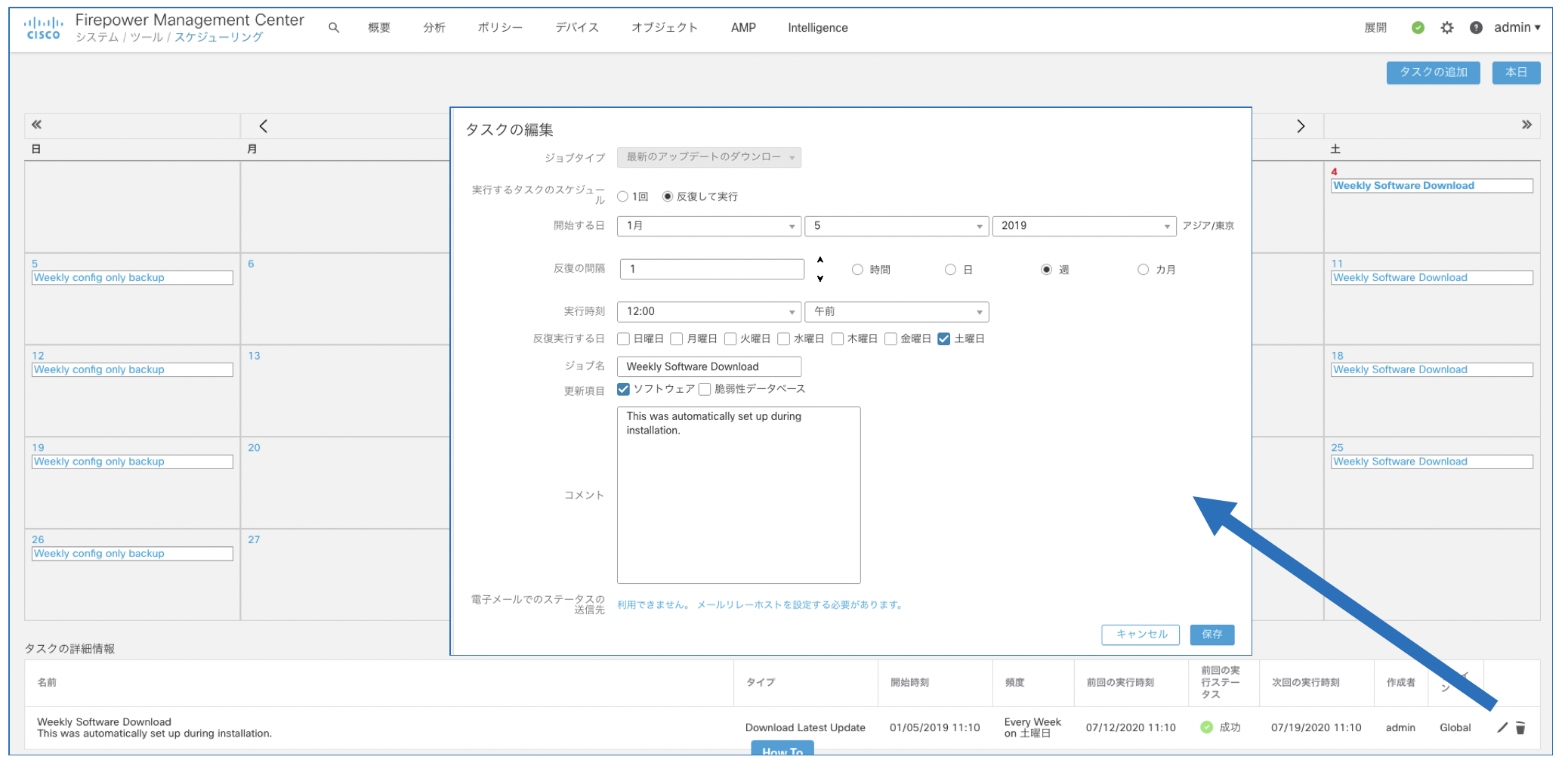Open the settings gear icon

point(1446,28)
